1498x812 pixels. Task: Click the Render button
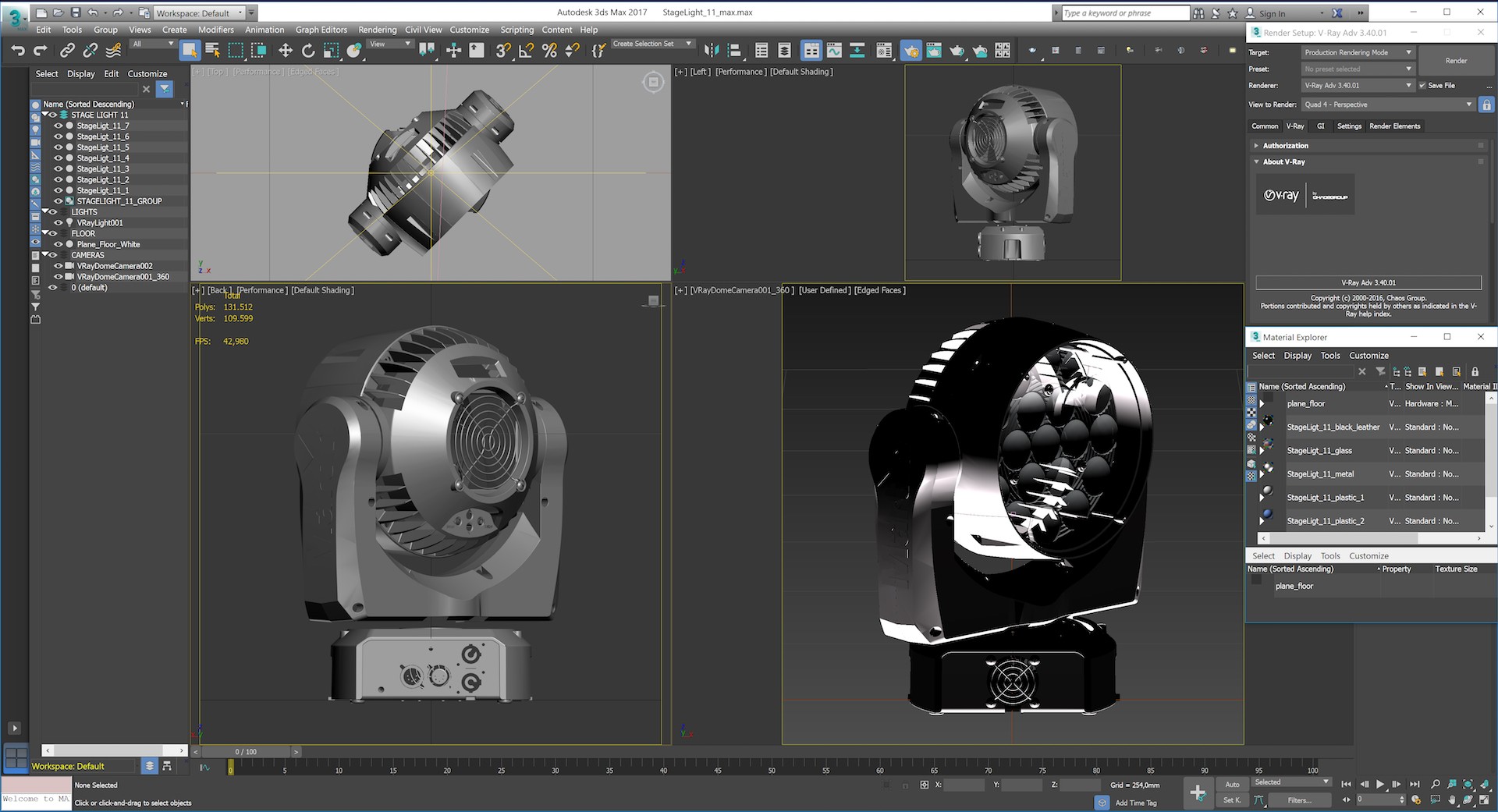pyautogui.click(x=1456, y=60)
